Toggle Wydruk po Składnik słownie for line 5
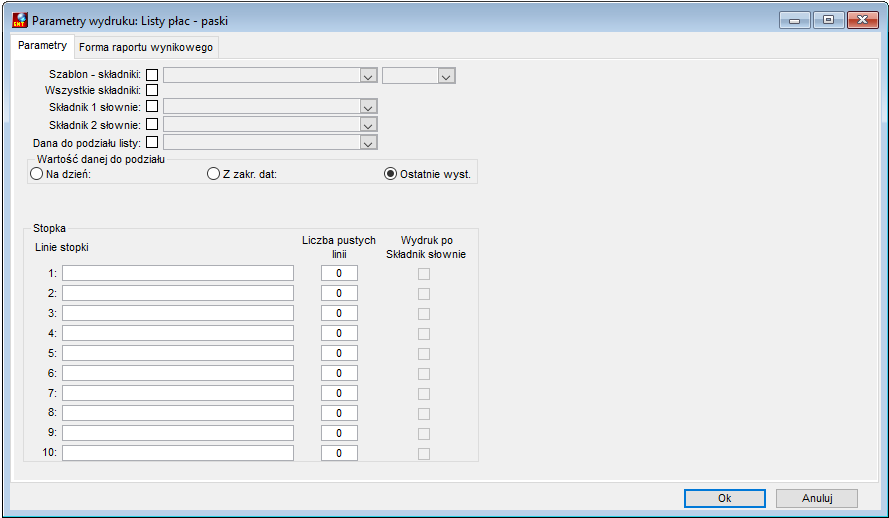The image size is (889, 518). click(x=424, y=354)
